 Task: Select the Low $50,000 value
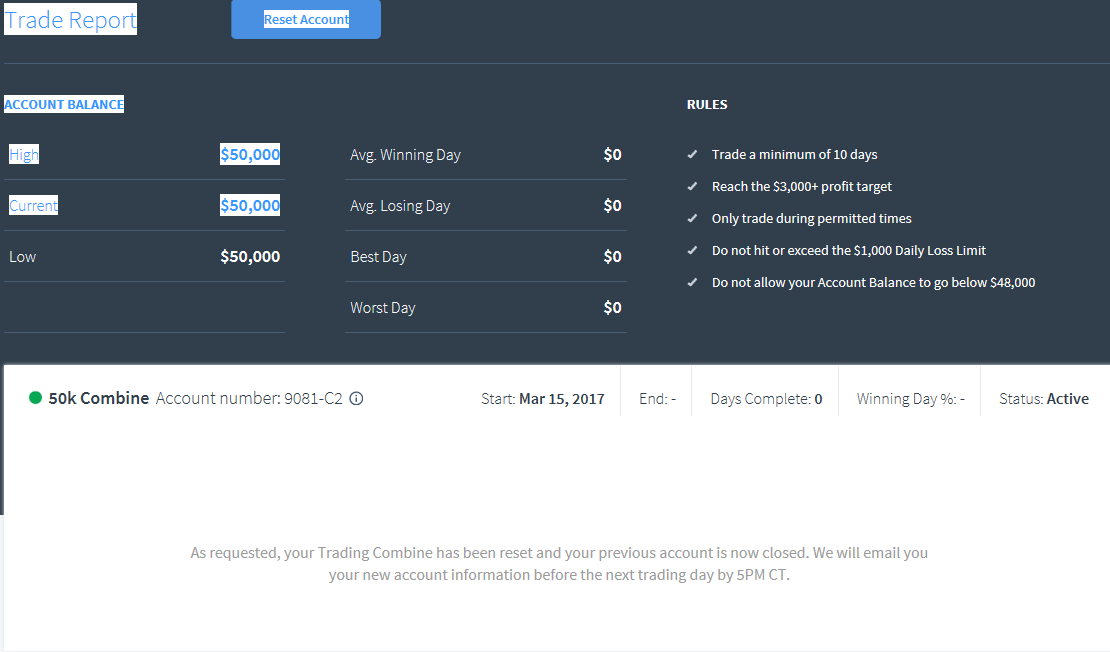click(x=250, y=256)
